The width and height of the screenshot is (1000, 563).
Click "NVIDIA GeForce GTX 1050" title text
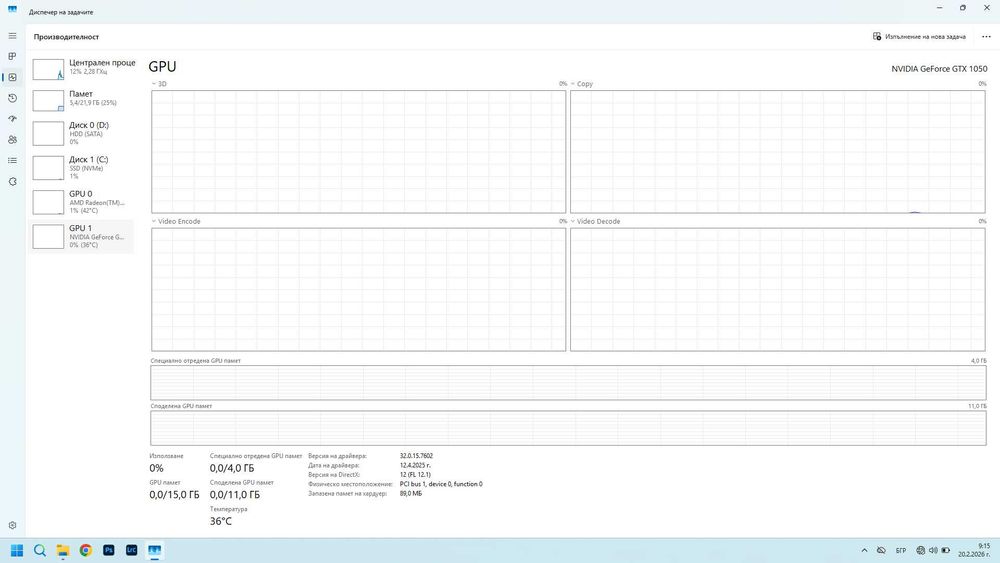click(939, 69)
